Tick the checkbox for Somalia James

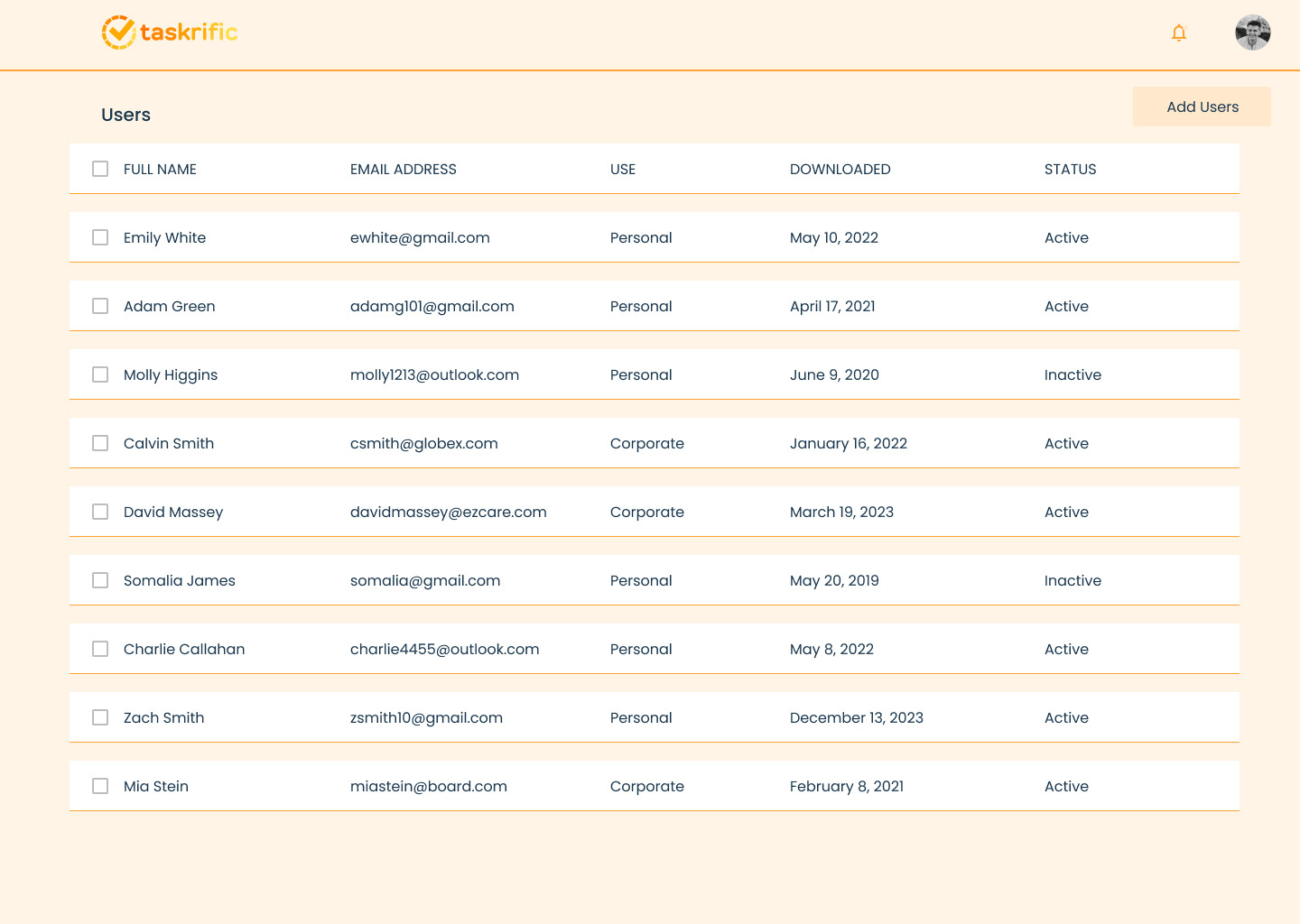[x=100, y=580]
